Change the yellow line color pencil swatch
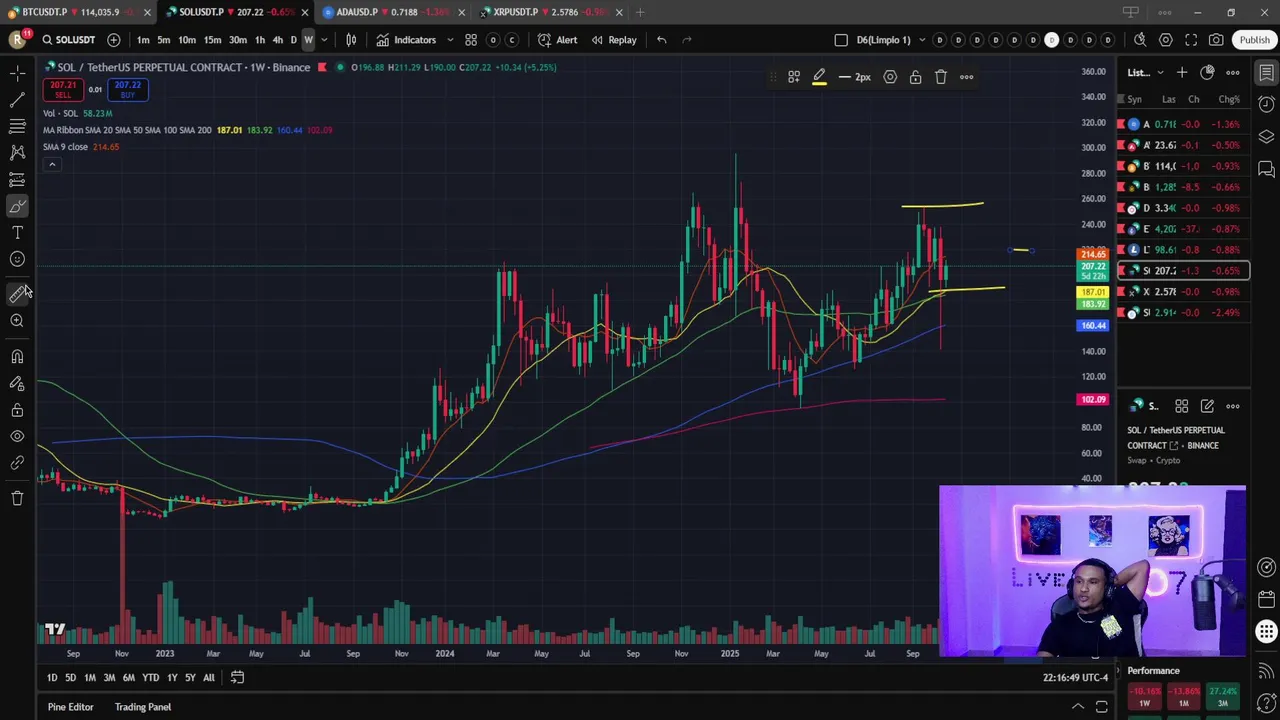 tap(819, 77)
